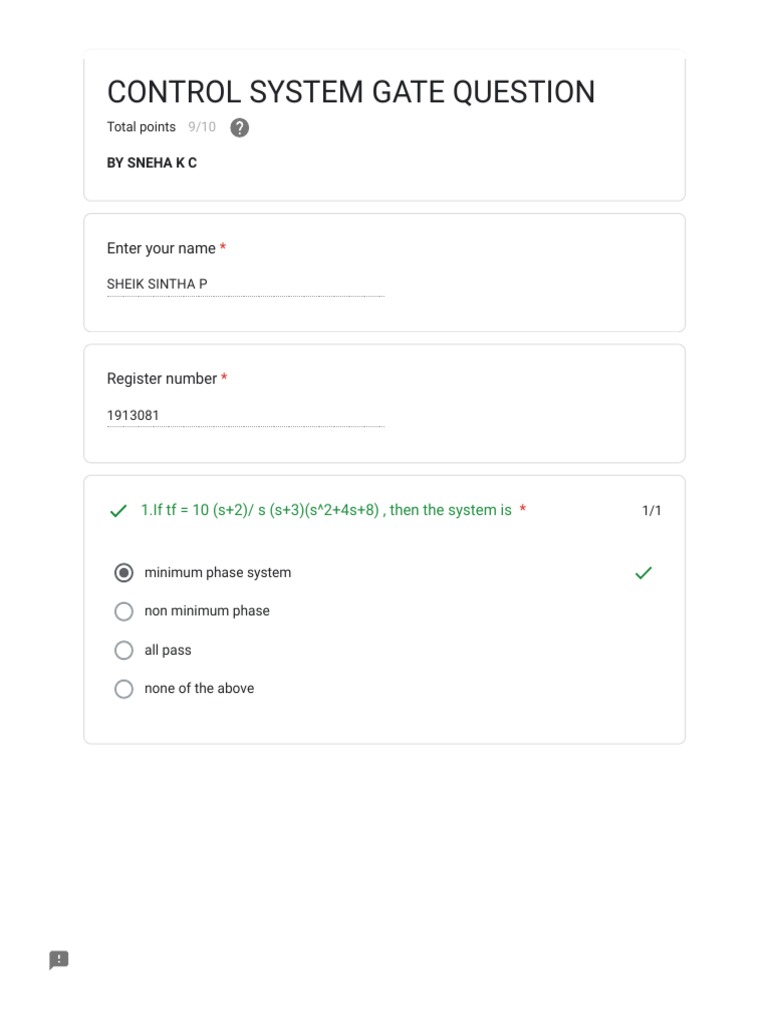Click the CONTROL SYSTEM GATE QUESTION heading
The width and height of the screenshot is (768, 1024).
click(351, 92)
